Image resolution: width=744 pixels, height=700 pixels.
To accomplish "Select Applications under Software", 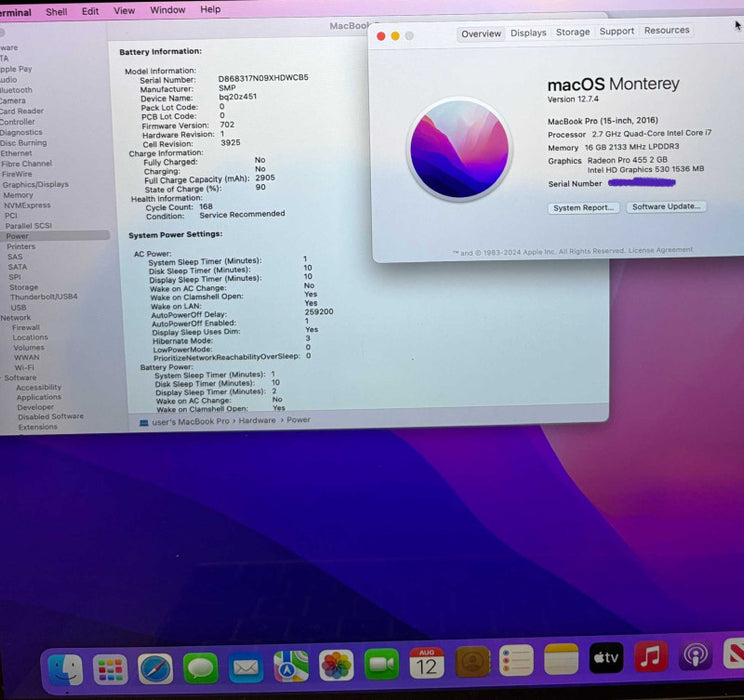I will pyautogui.click(x=38, y=397).
